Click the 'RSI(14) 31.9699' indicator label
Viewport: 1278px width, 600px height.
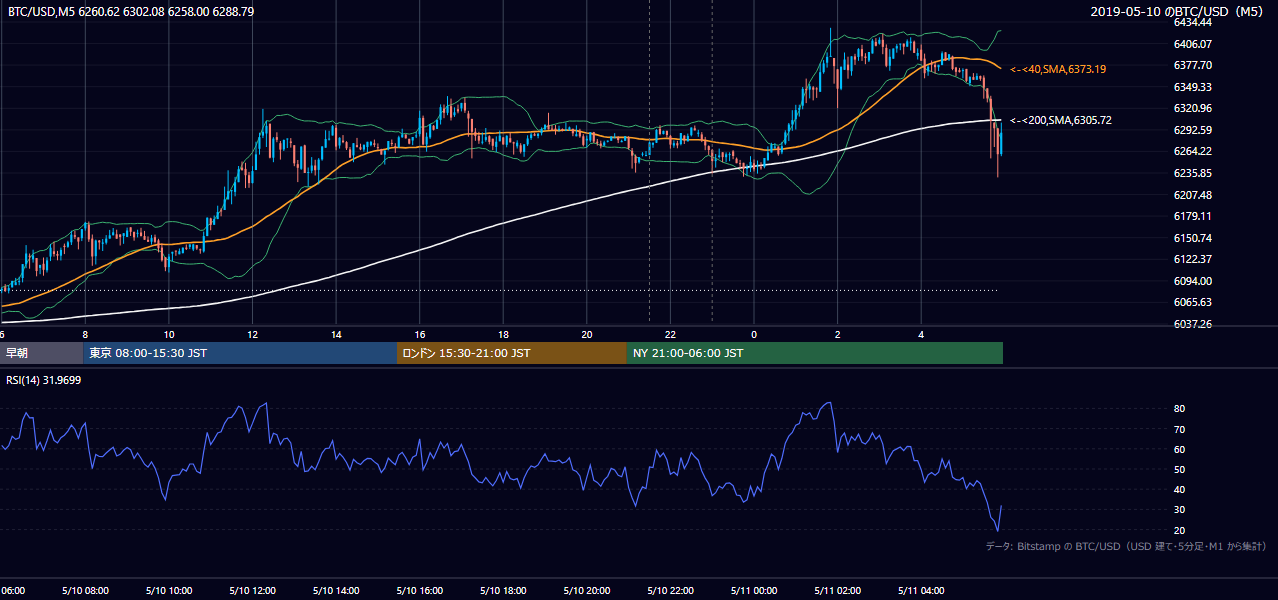tap(44, 380)
